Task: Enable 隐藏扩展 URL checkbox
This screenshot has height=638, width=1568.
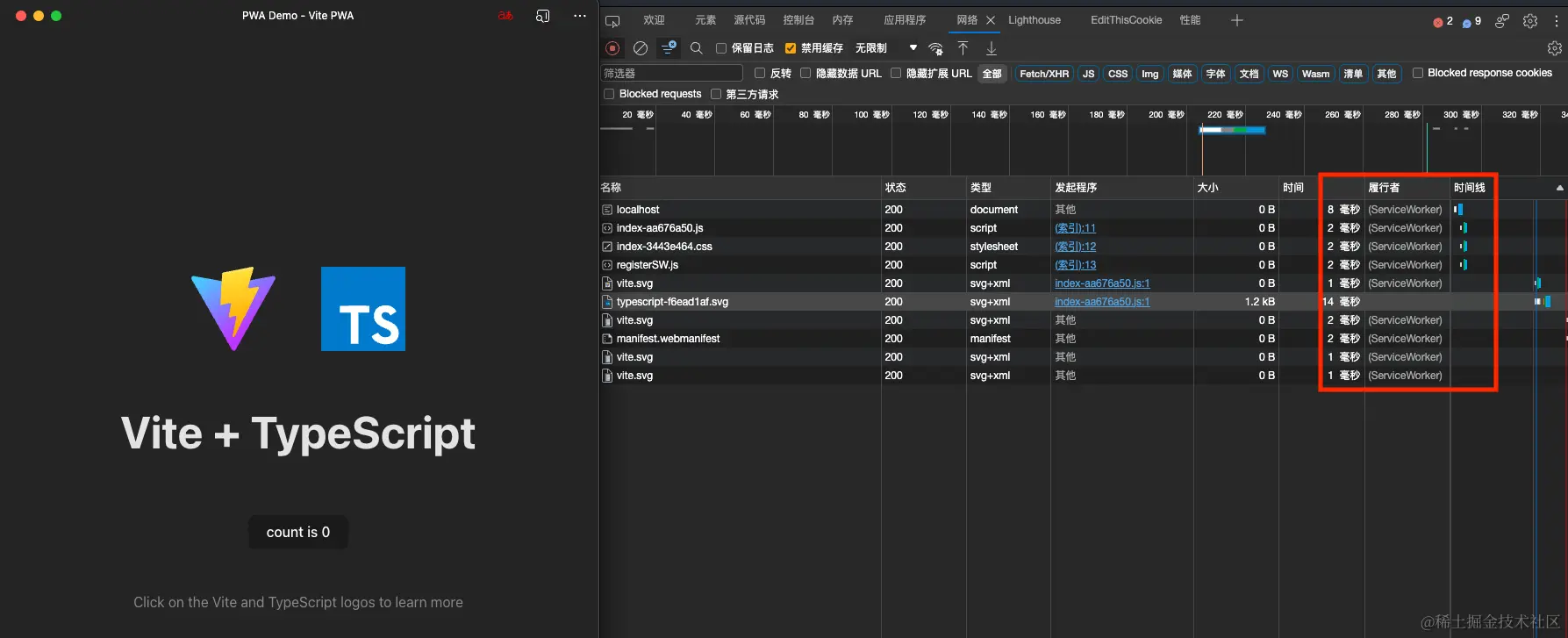Action: coord(896,73)
